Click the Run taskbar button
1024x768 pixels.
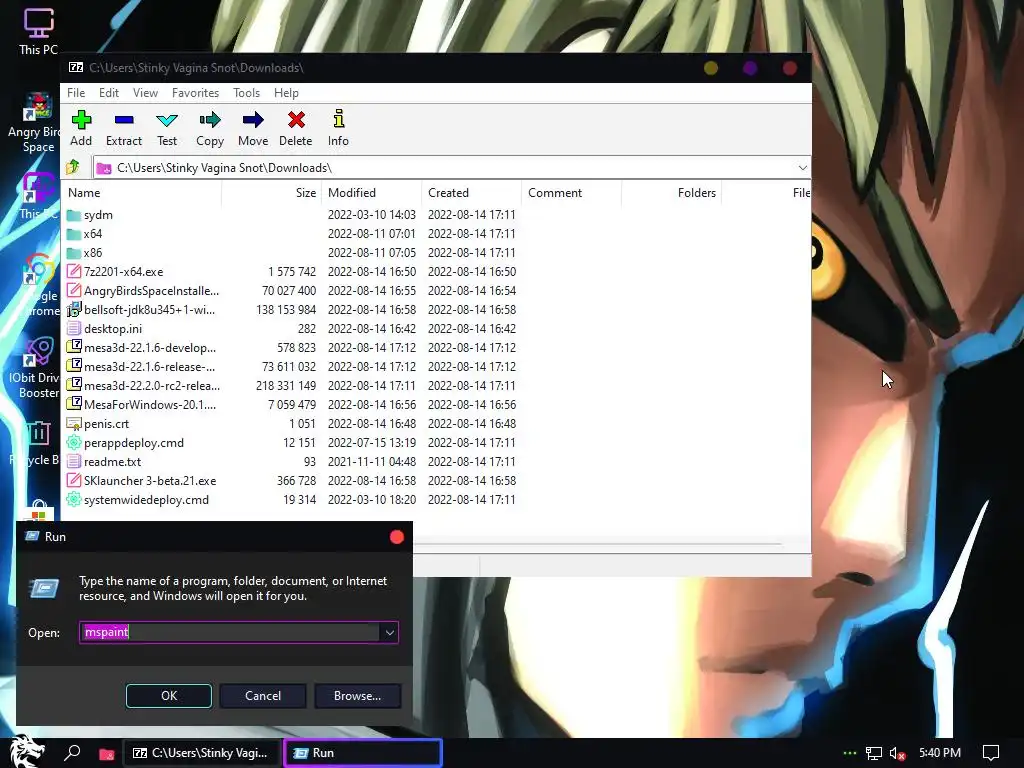pyautogui.click(x=363, y=753)
